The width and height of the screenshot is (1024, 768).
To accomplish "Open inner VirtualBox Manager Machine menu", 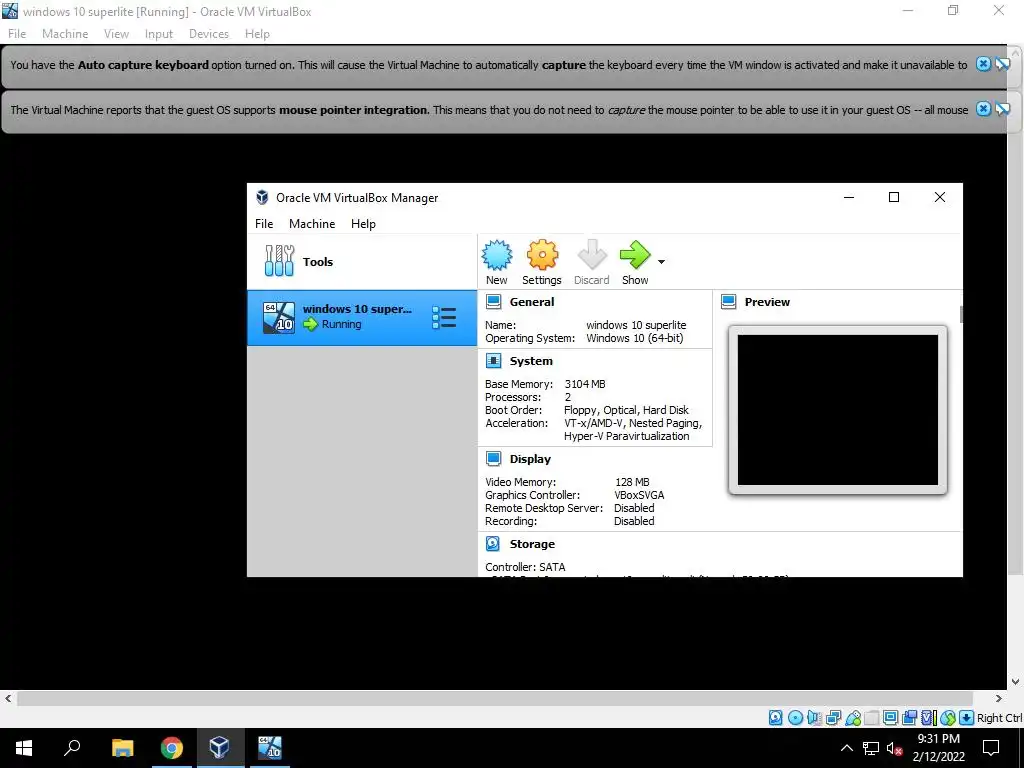I will pos(312,223).
